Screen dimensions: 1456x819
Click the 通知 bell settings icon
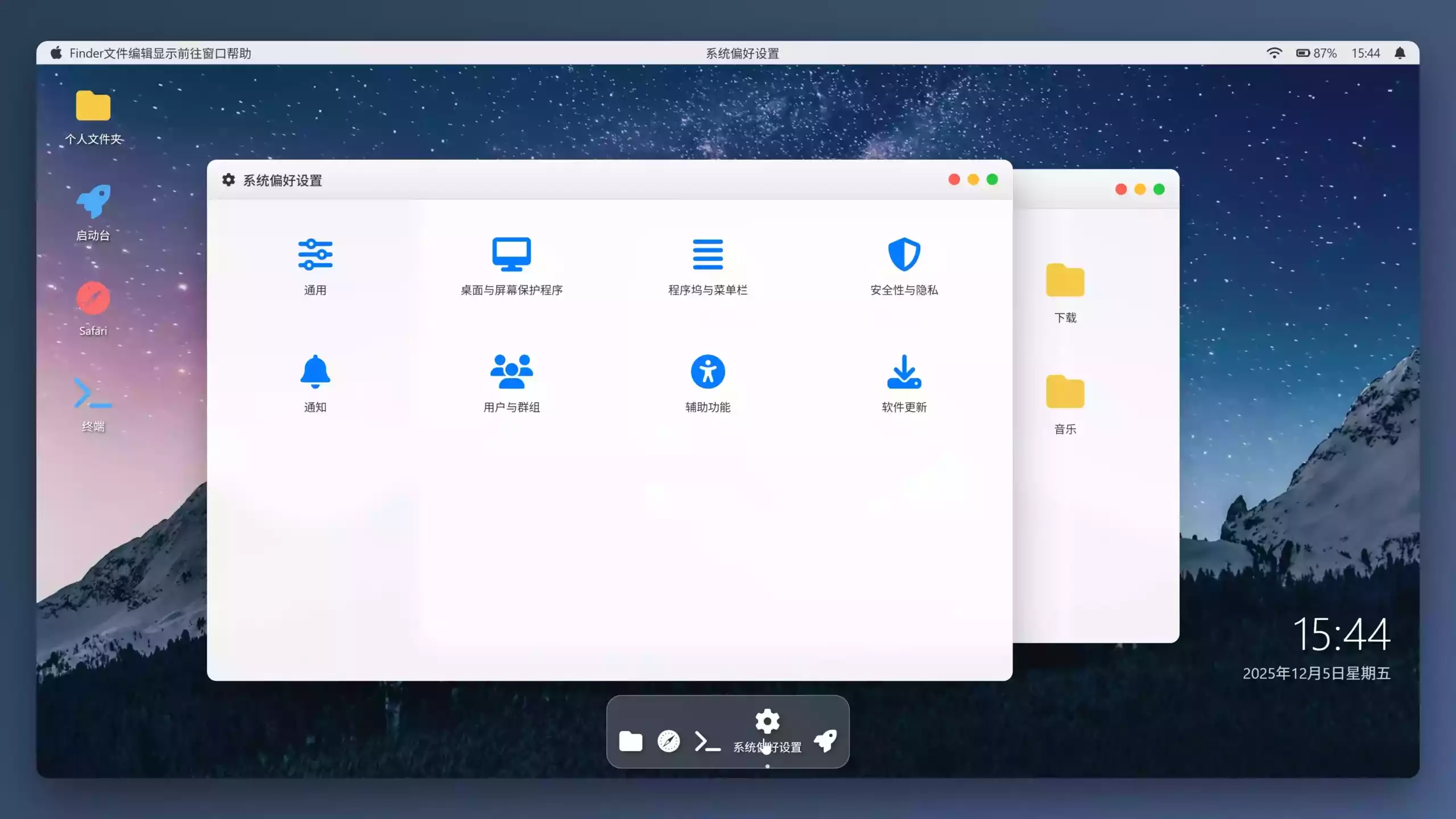(x=315, y=371)
